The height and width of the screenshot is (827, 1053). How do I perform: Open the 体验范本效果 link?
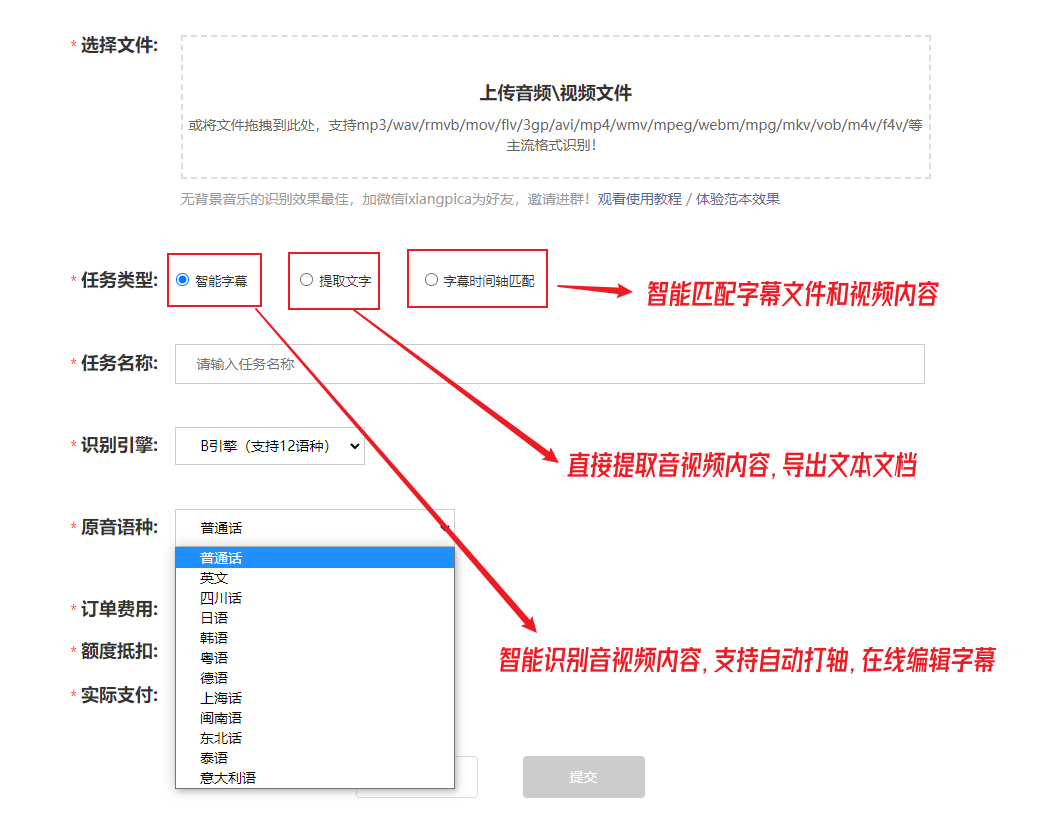(x=737, y=199)
